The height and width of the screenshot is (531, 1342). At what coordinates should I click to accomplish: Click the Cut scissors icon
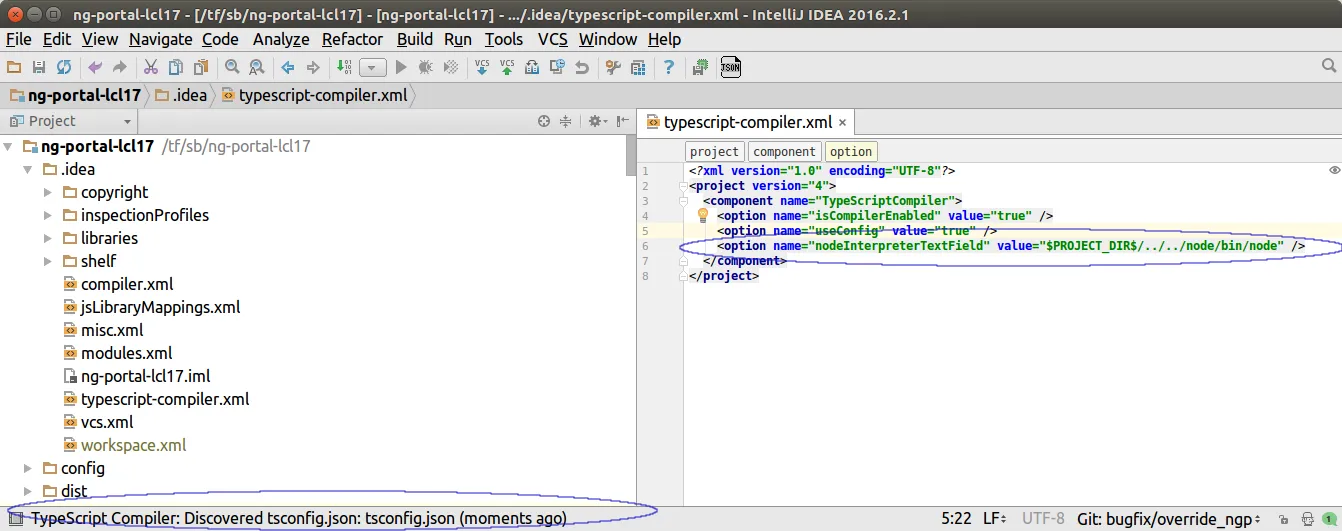click(x=151, y=67)
